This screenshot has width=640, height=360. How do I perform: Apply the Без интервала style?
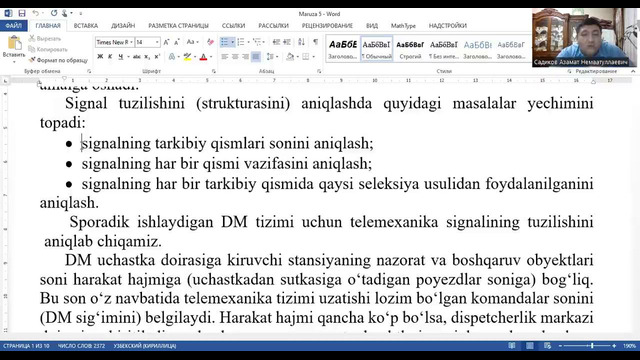(444, 49)
